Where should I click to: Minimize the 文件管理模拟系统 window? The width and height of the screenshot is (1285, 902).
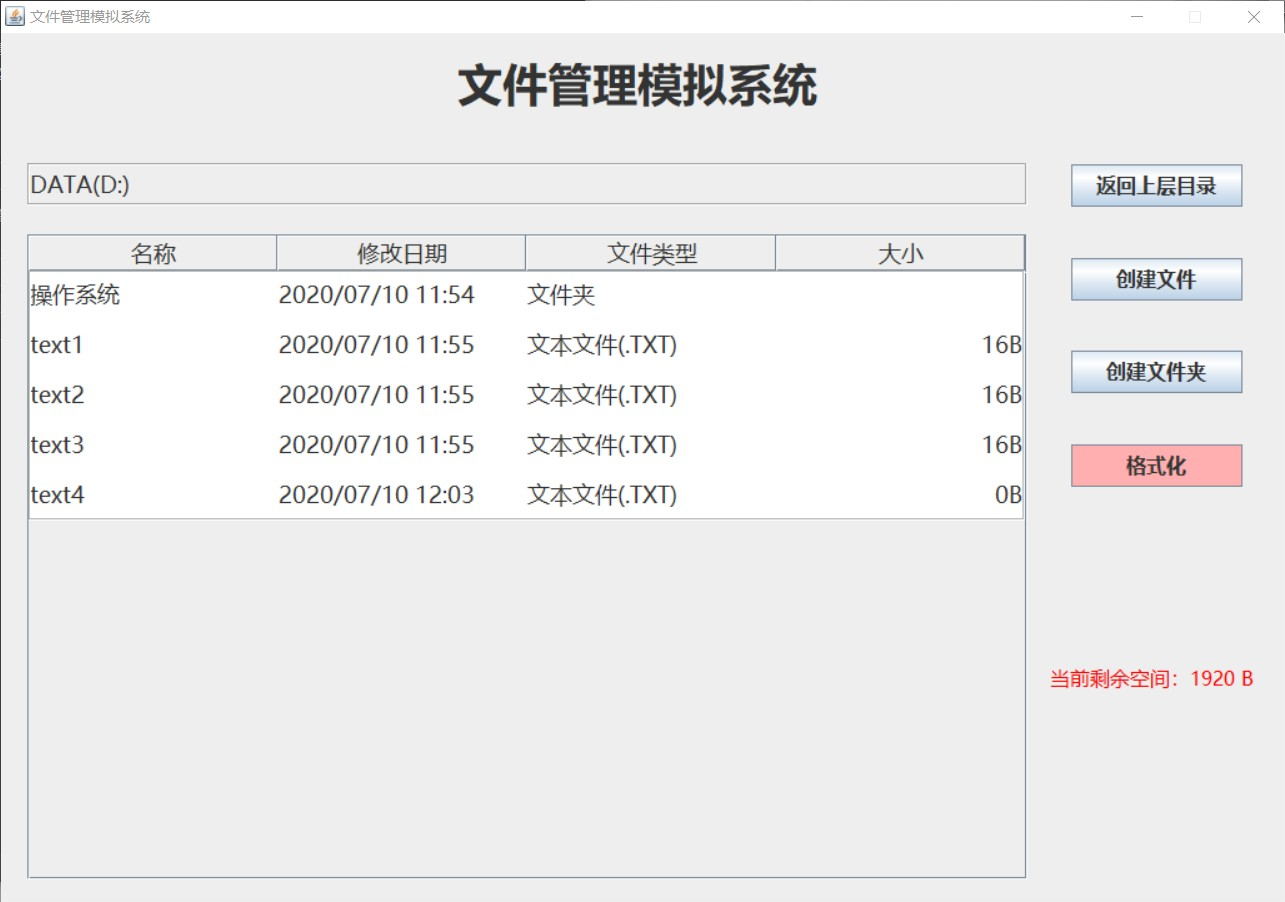click(x=1138, y=16)
